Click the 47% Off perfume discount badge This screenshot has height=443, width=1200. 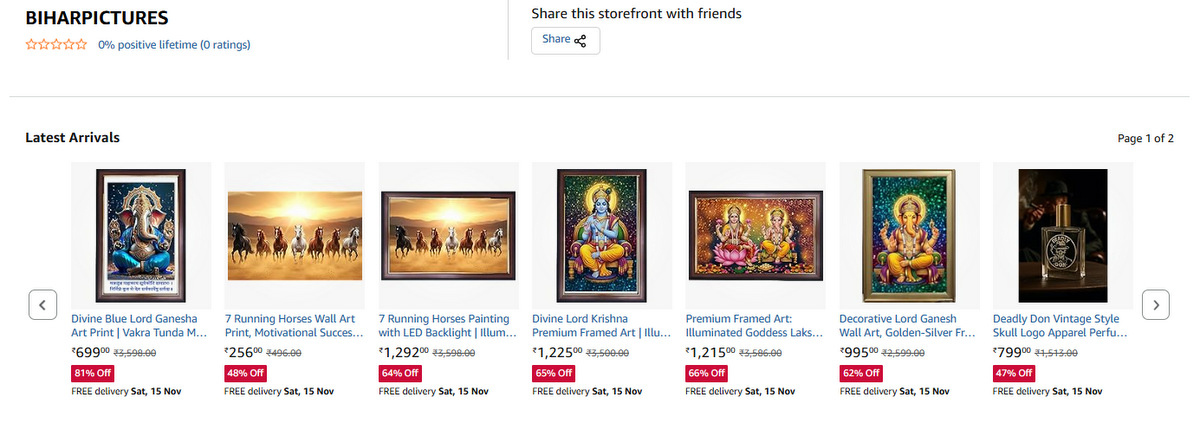[x=1012, y=373]
